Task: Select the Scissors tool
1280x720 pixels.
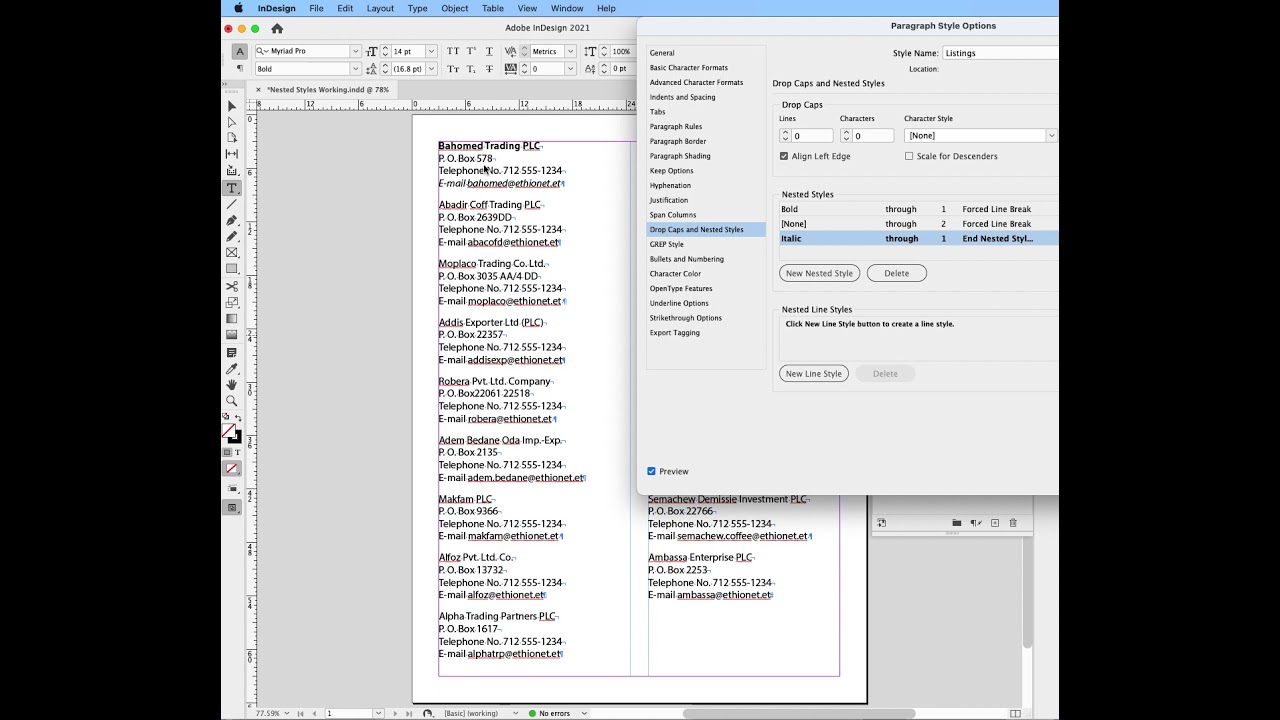Action: (232, 286)
